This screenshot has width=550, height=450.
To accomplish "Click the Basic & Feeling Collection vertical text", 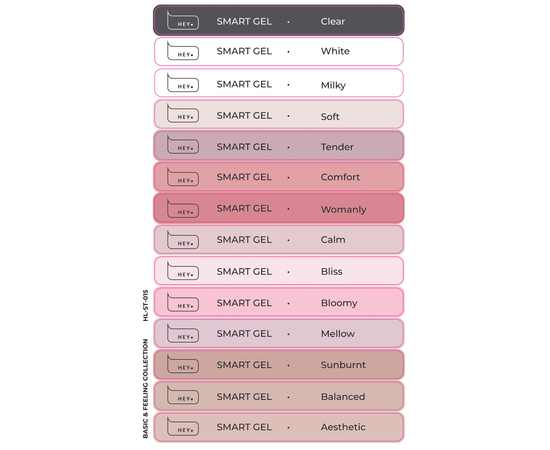I will 146,389.
